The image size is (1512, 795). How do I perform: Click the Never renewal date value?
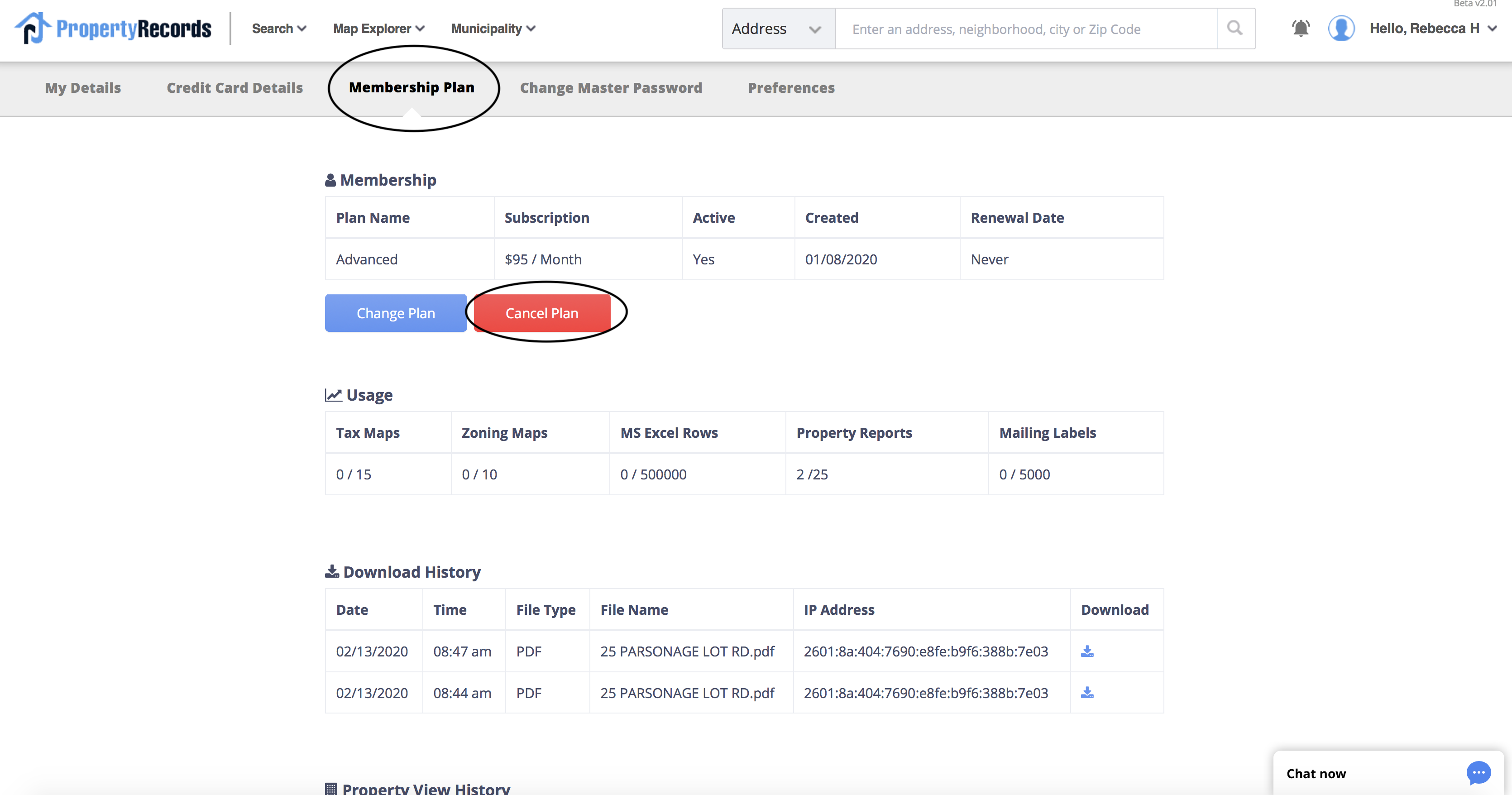[990, 259]
